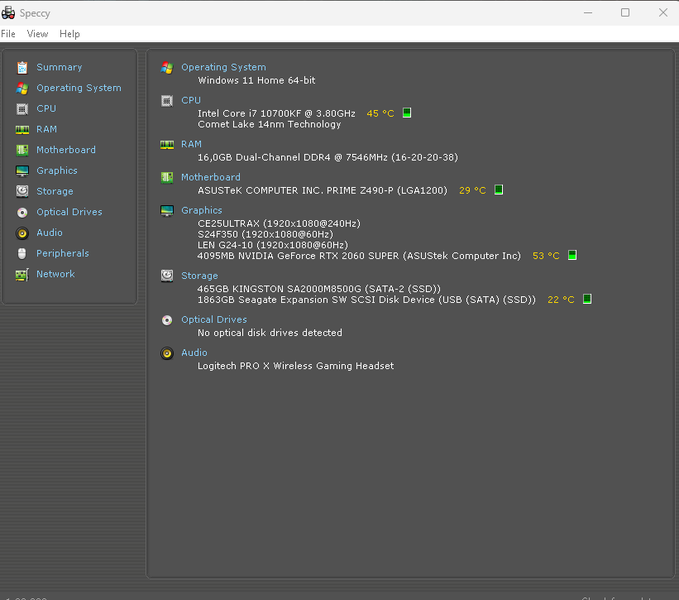The height and width of the screenshot is (600, 679).
Task: Click the 45 °C CPU temperature value
Action: coord(380,113)
